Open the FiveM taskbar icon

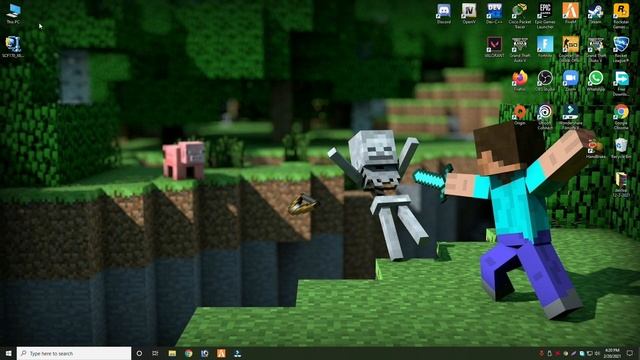pos(221,353)
